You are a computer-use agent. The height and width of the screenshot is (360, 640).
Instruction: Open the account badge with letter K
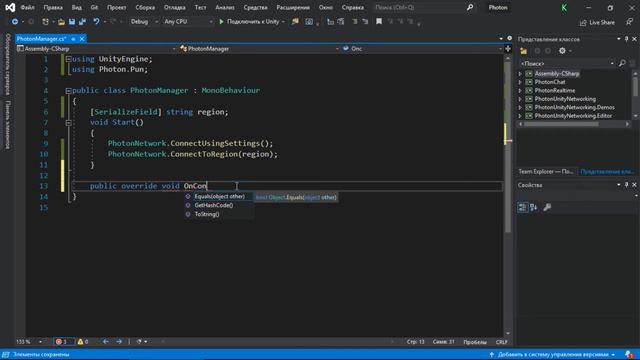(564, 8)
